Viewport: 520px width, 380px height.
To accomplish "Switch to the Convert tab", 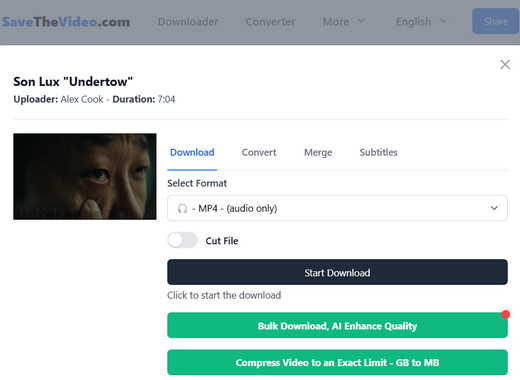I will pos(259,153).
